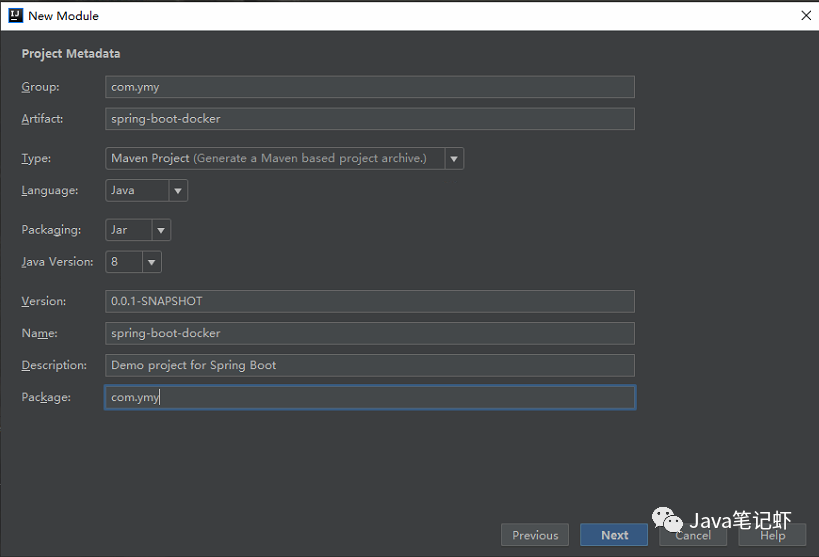819x557 pixels.
Task: Click the Artifact label
Action: coord(42,119)
